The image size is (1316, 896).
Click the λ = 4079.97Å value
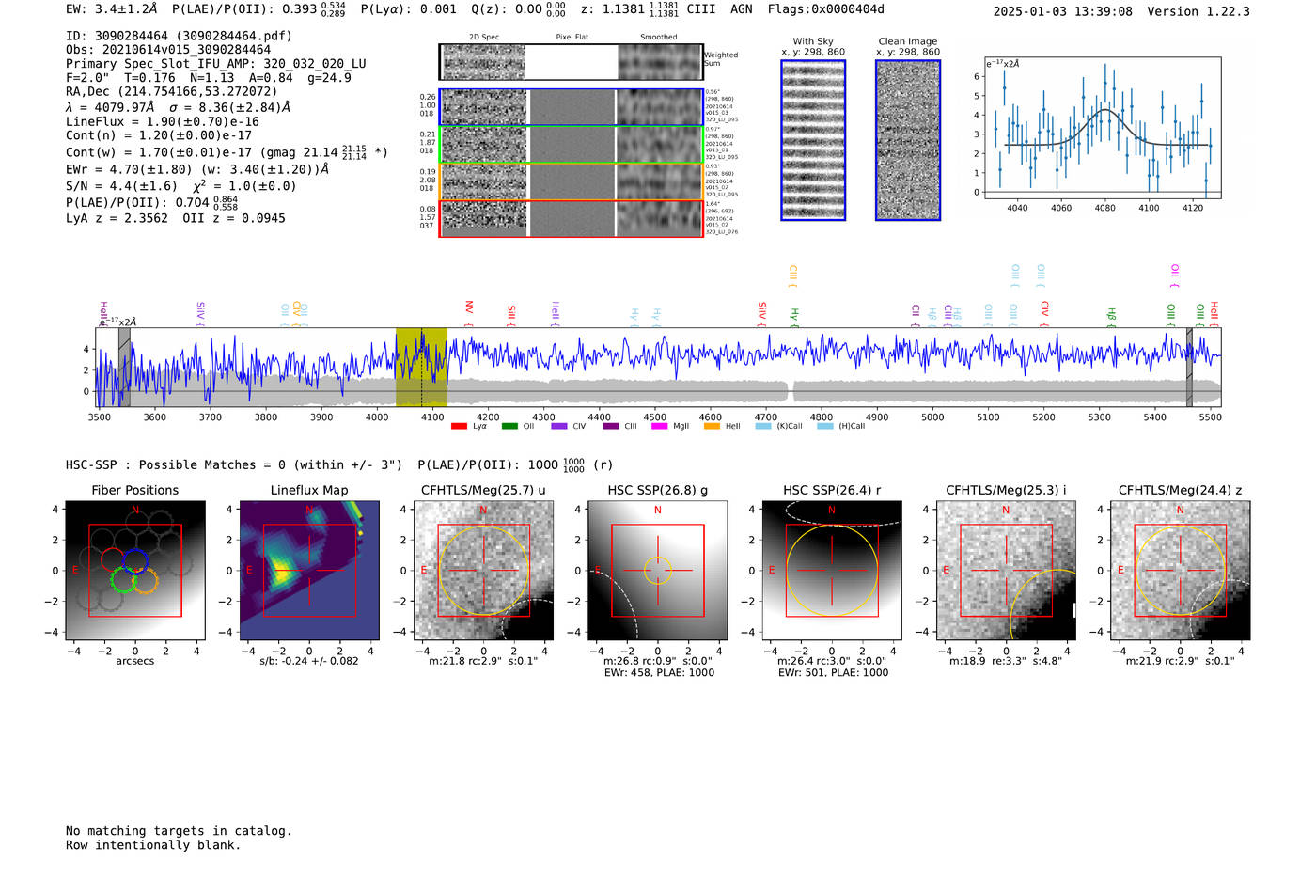point(111,107)
